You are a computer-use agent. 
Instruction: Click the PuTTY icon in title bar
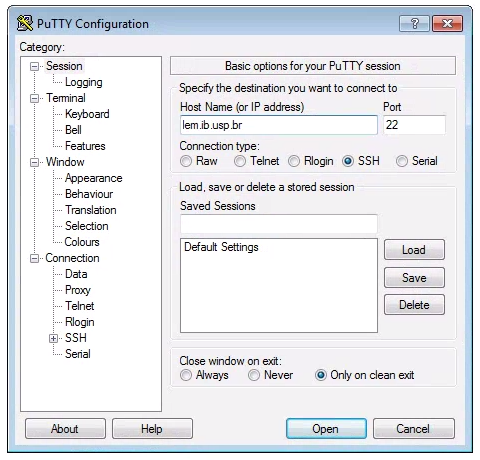24,23
